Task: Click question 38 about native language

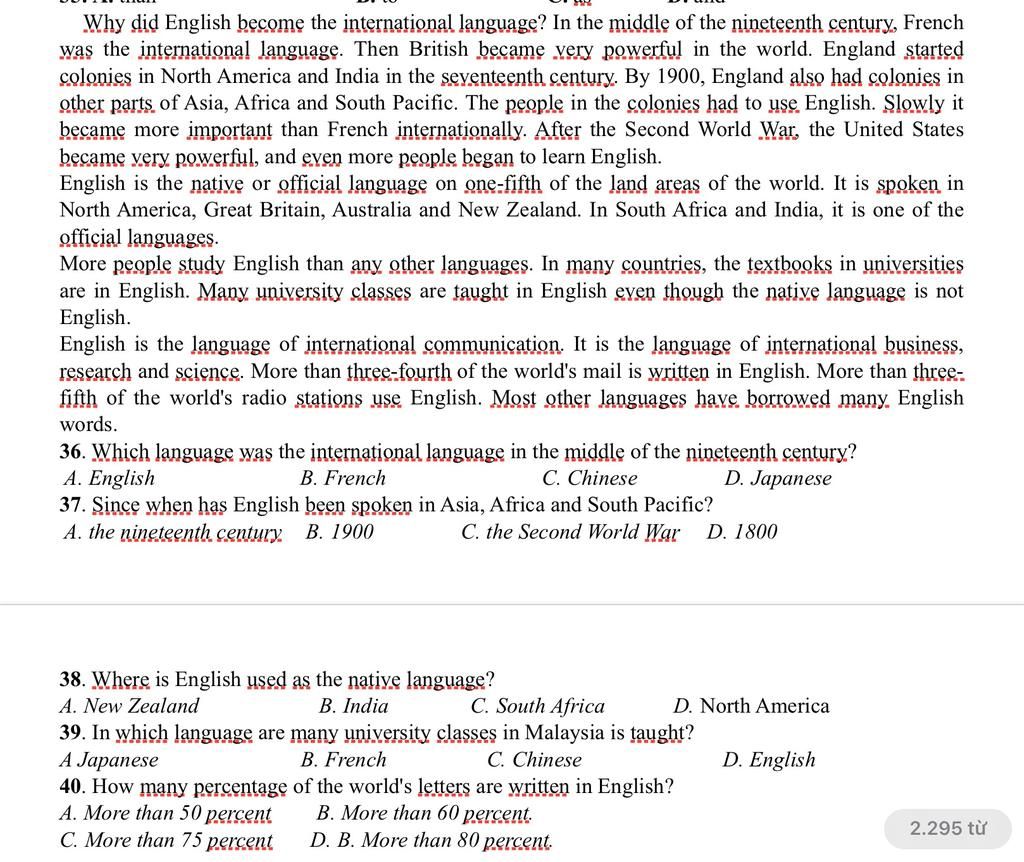Action: point(277,679)
